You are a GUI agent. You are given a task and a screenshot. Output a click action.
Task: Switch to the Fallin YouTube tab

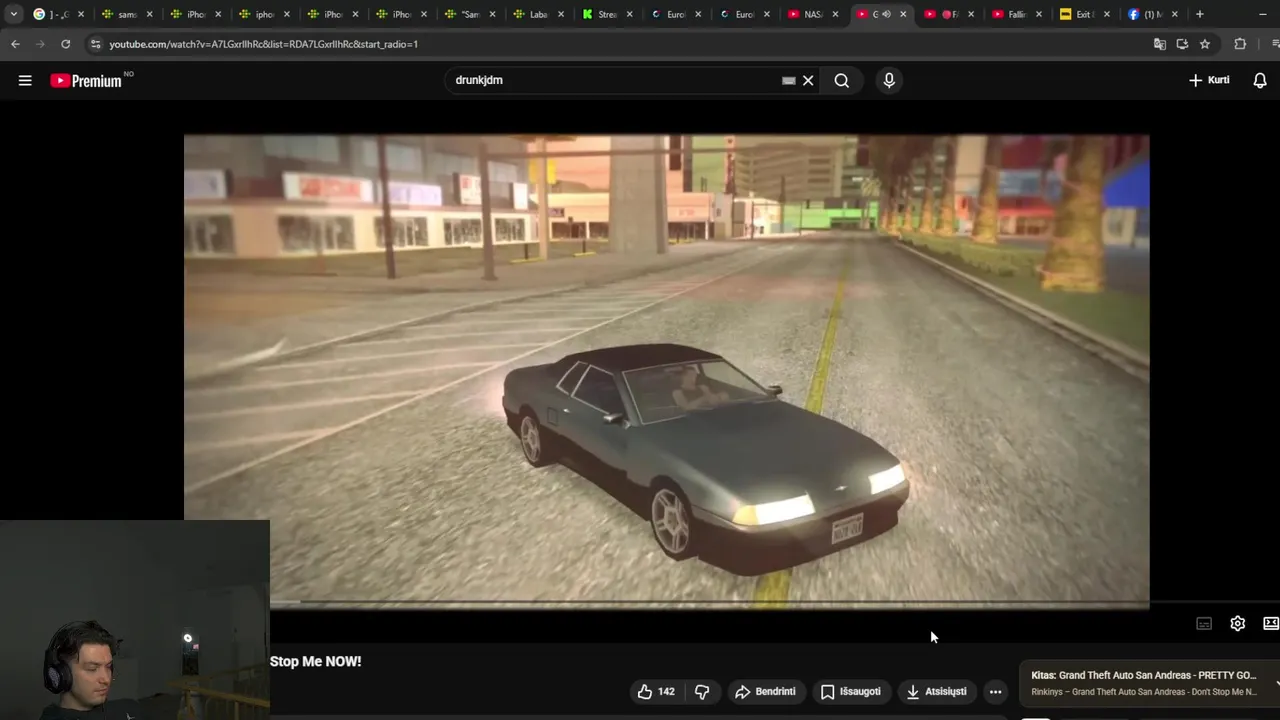(x=1016, y=14)
